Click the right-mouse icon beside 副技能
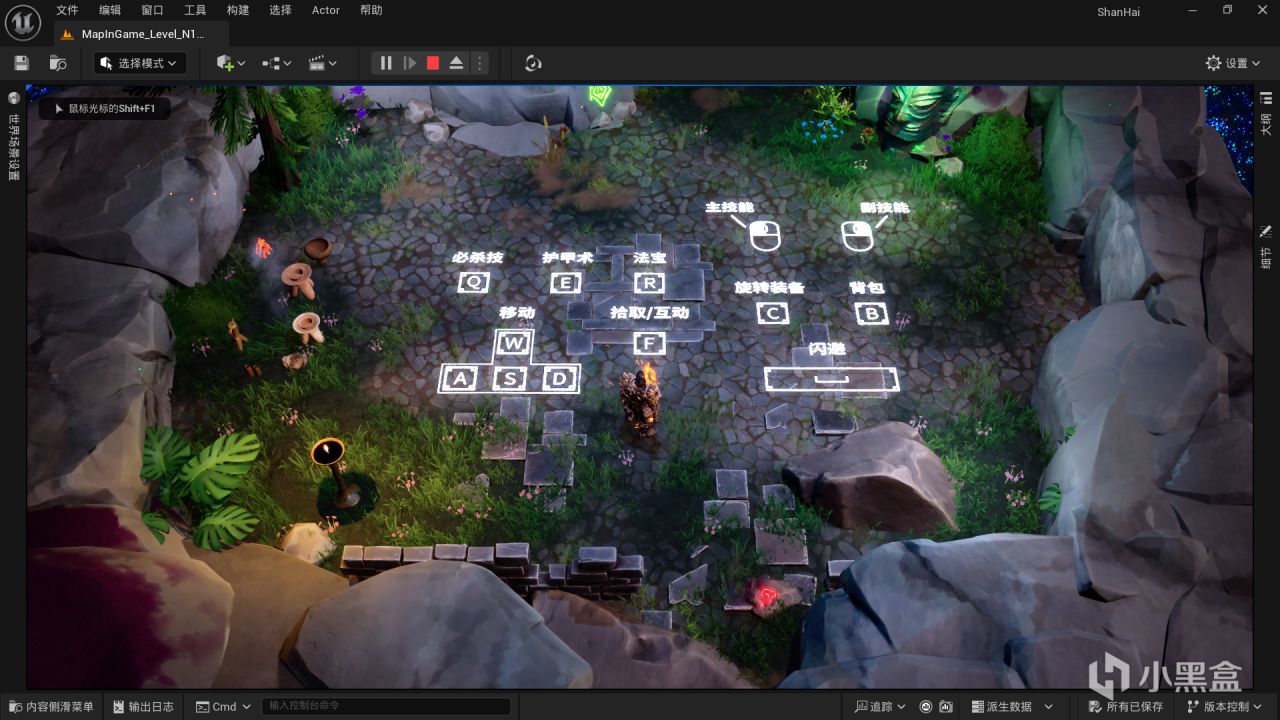 [x=857, y=236]
